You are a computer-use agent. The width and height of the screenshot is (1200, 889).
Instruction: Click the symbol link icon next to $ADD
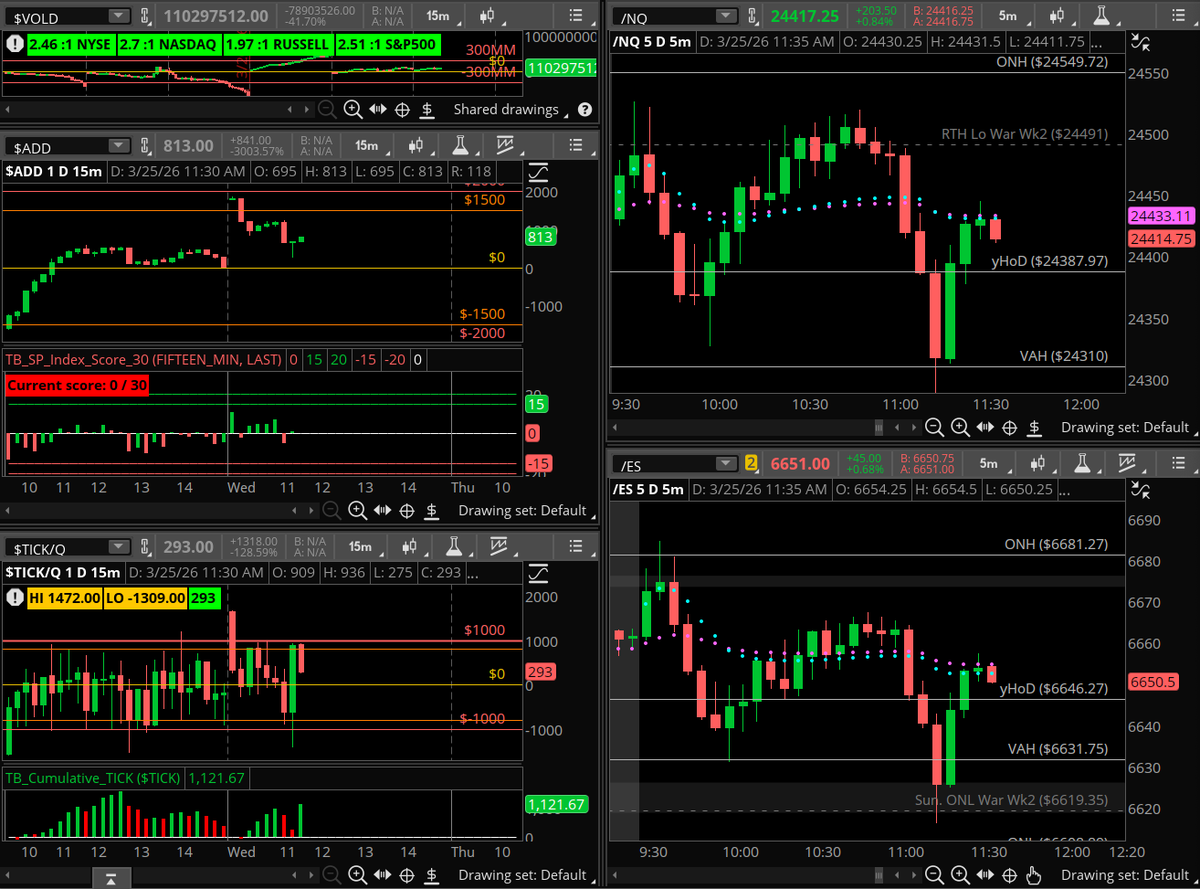145,146
